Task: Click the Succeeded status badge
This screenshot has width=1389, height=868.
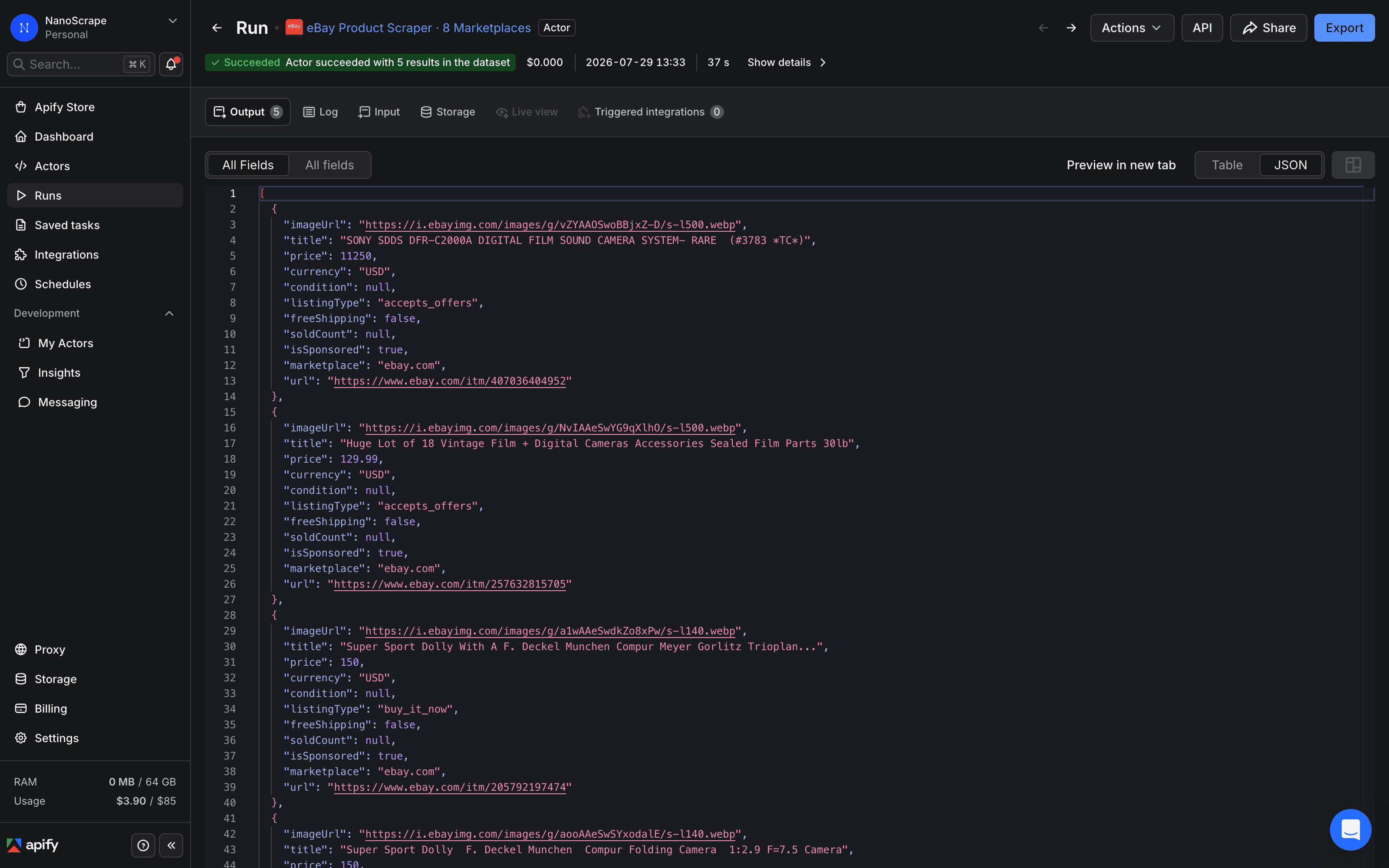Action: point(360,62)
